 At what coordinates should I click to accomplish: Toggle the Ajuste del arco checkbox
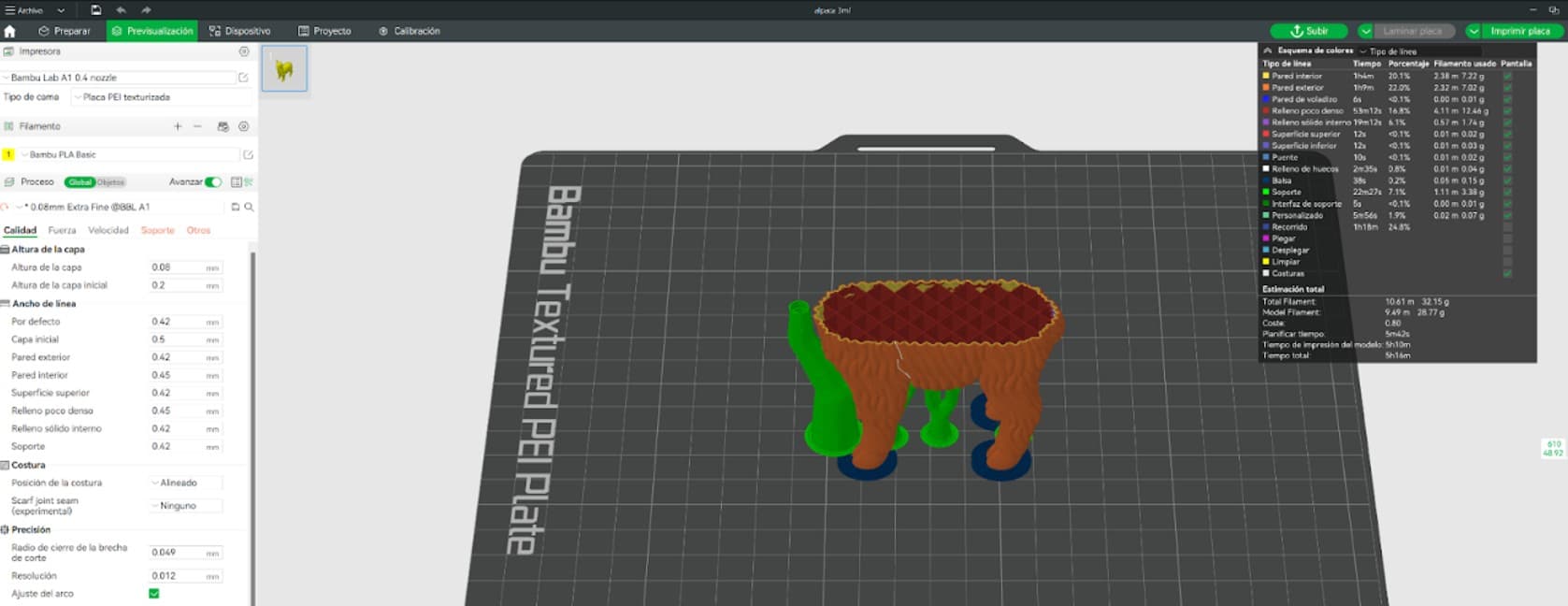(x=154, y=593)
